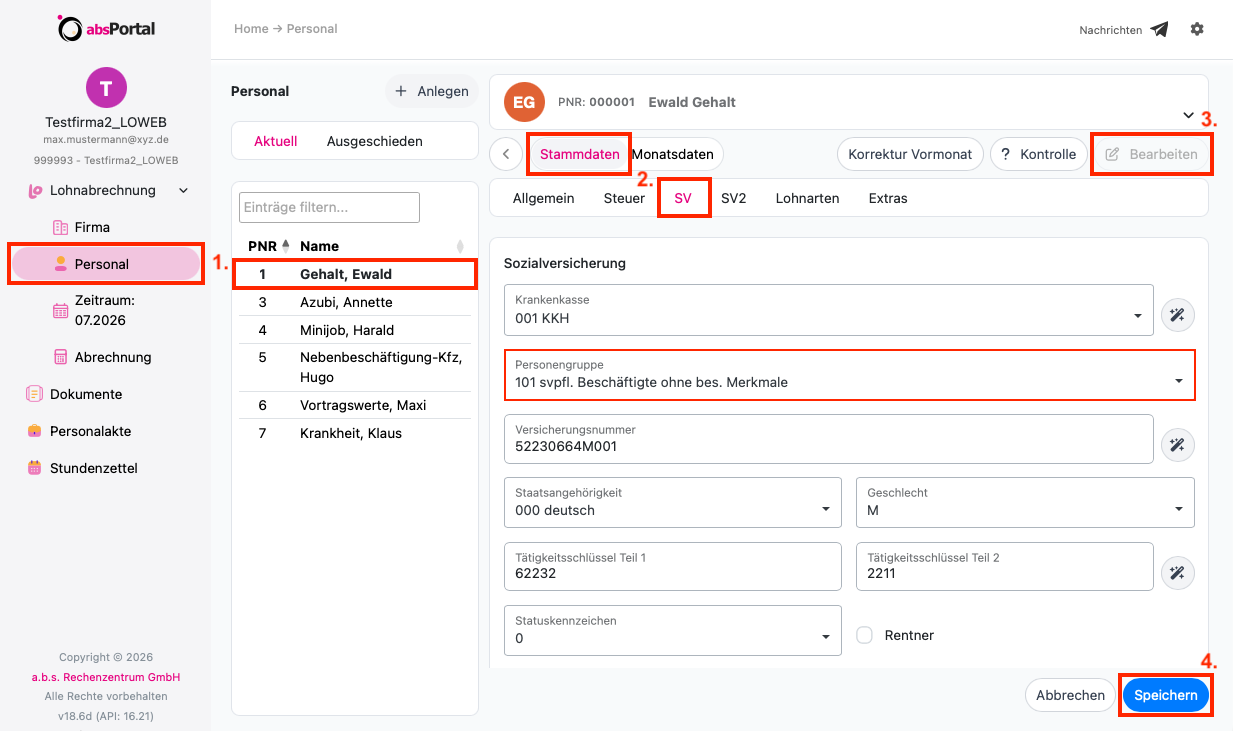Select Abrechnung calculator entry in sidebar
The width and height of the screenshot is (1233, 731).
[x=113, y=357]
